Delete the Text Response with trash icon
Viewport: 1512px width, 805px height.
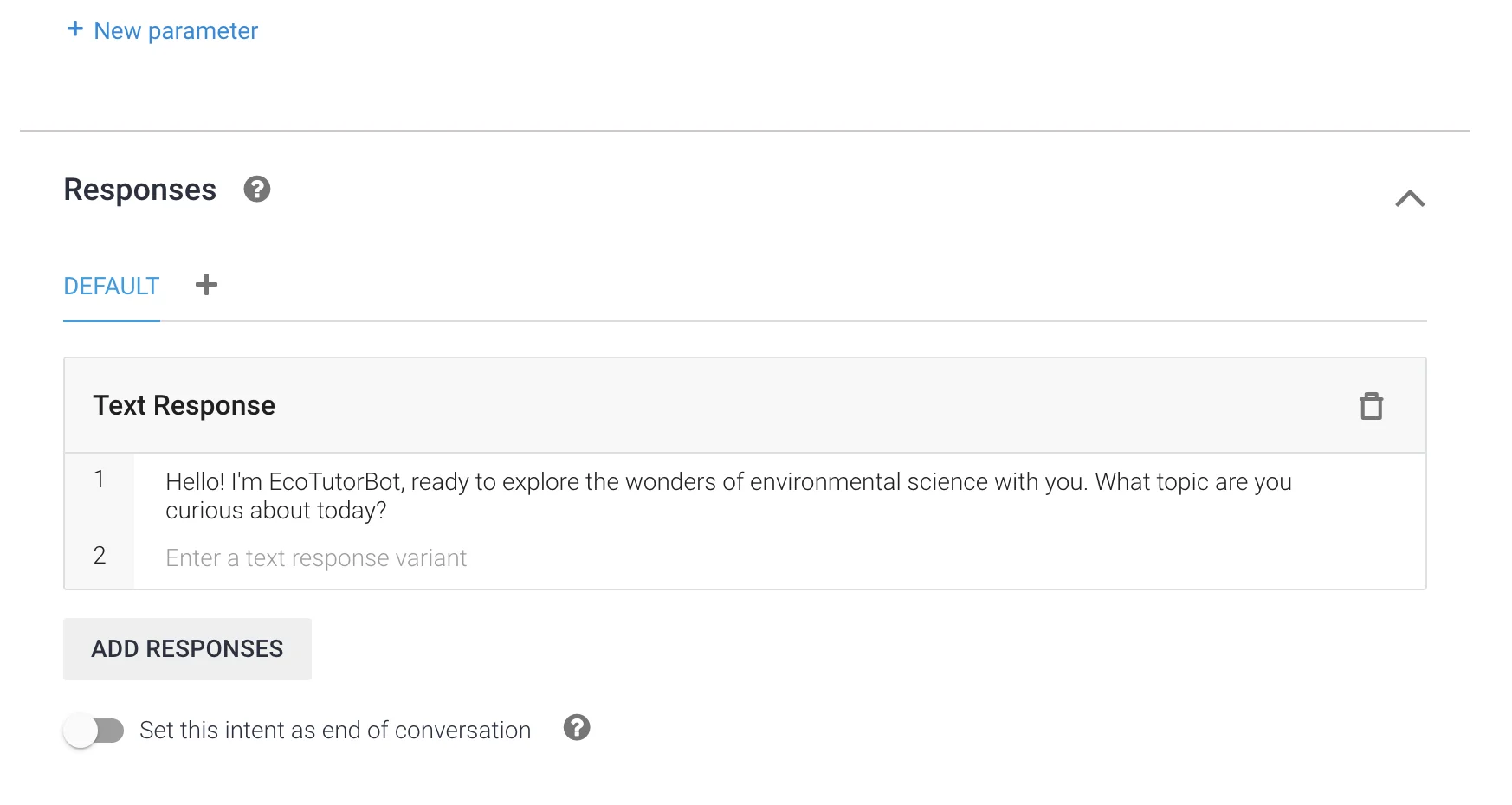tap(1371, 406)
